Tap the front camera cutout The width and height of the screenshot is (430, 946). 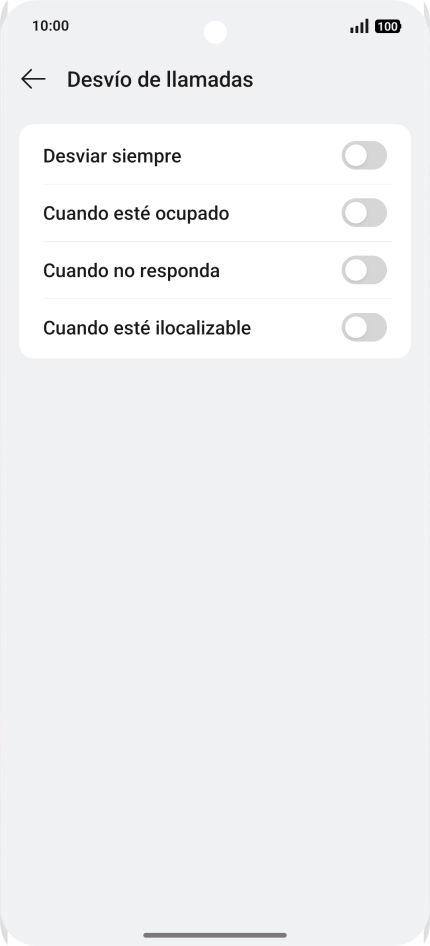[215, 32]
